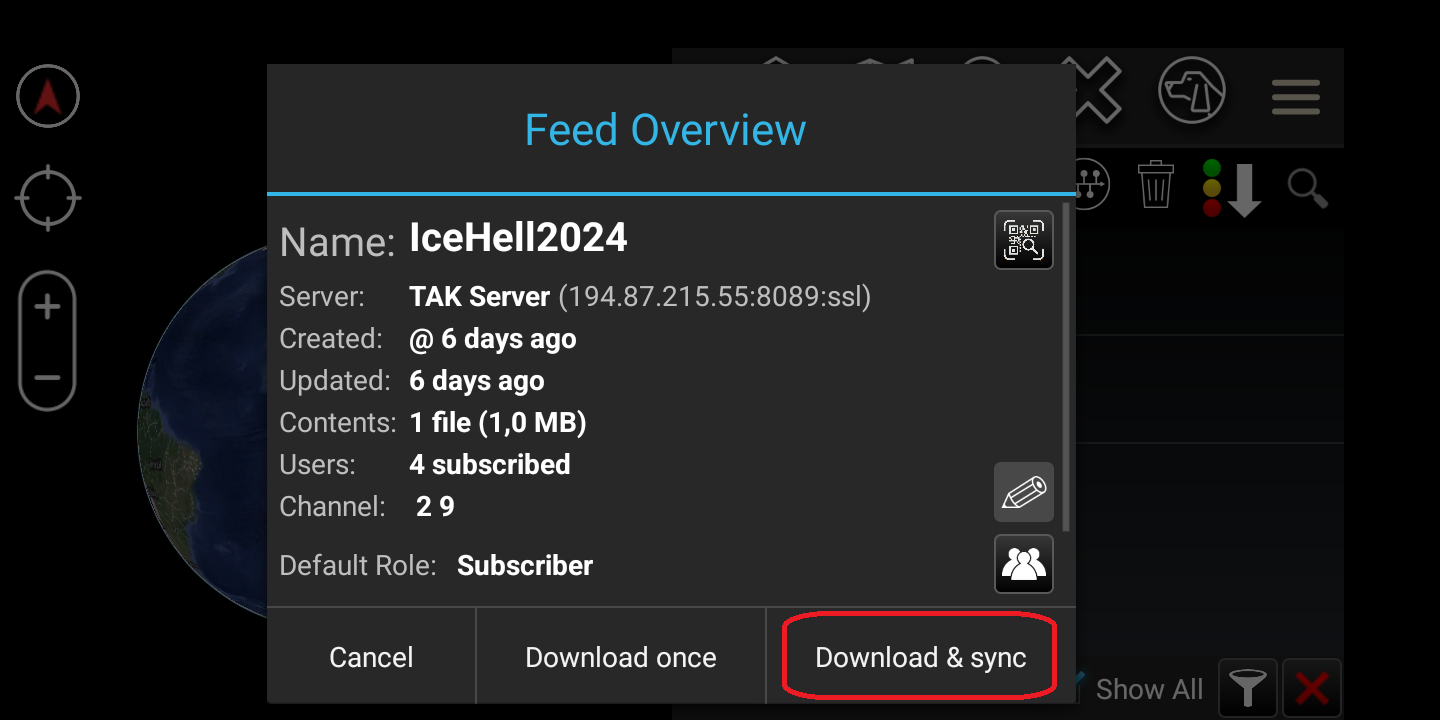This screenshot has width=1440, height=720.
Task: Tap the dog head toolbar icon
Action: coord(1192,92)
